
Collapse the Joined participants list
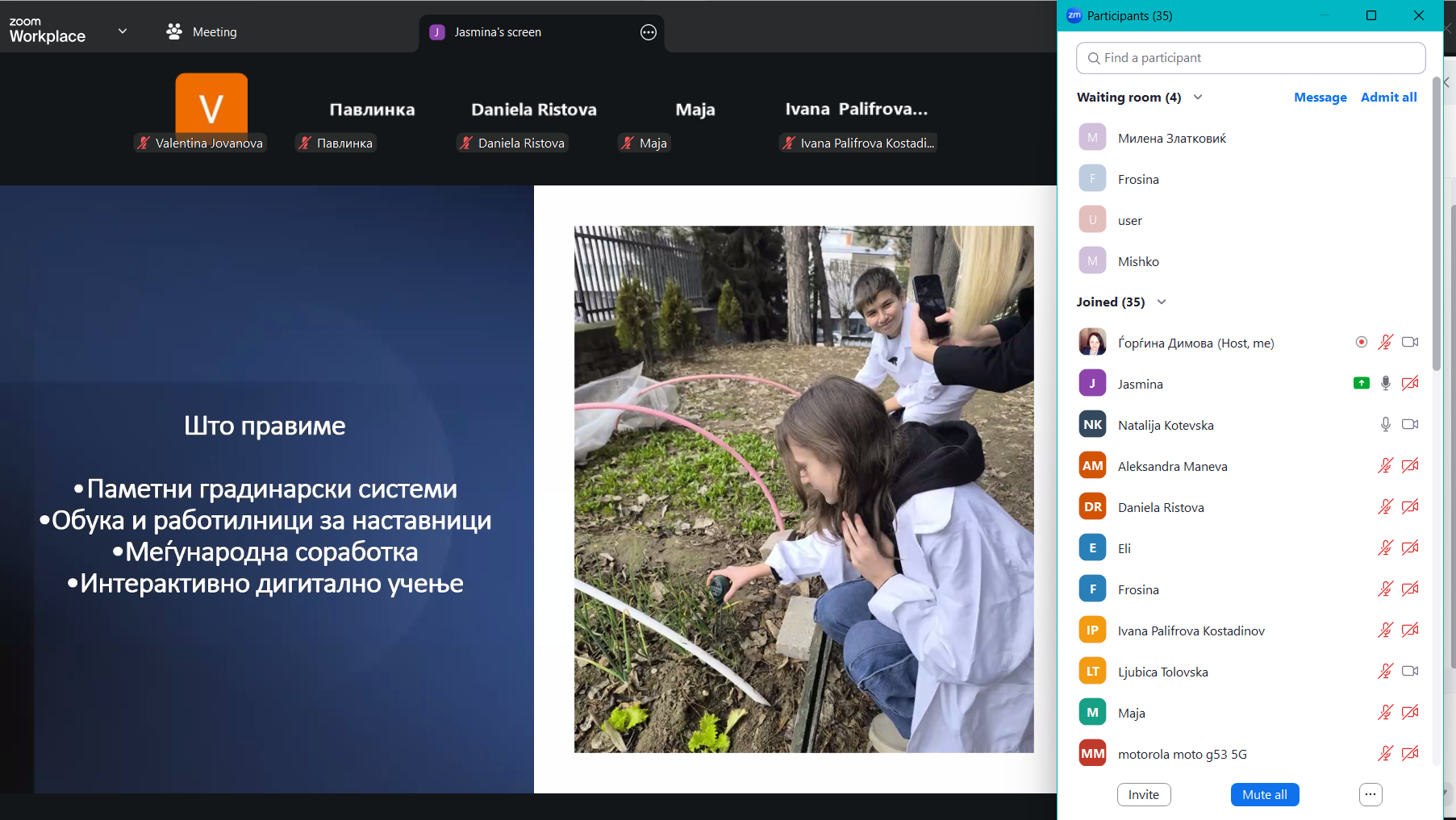pyautogui.click(x=1162, y=302)
